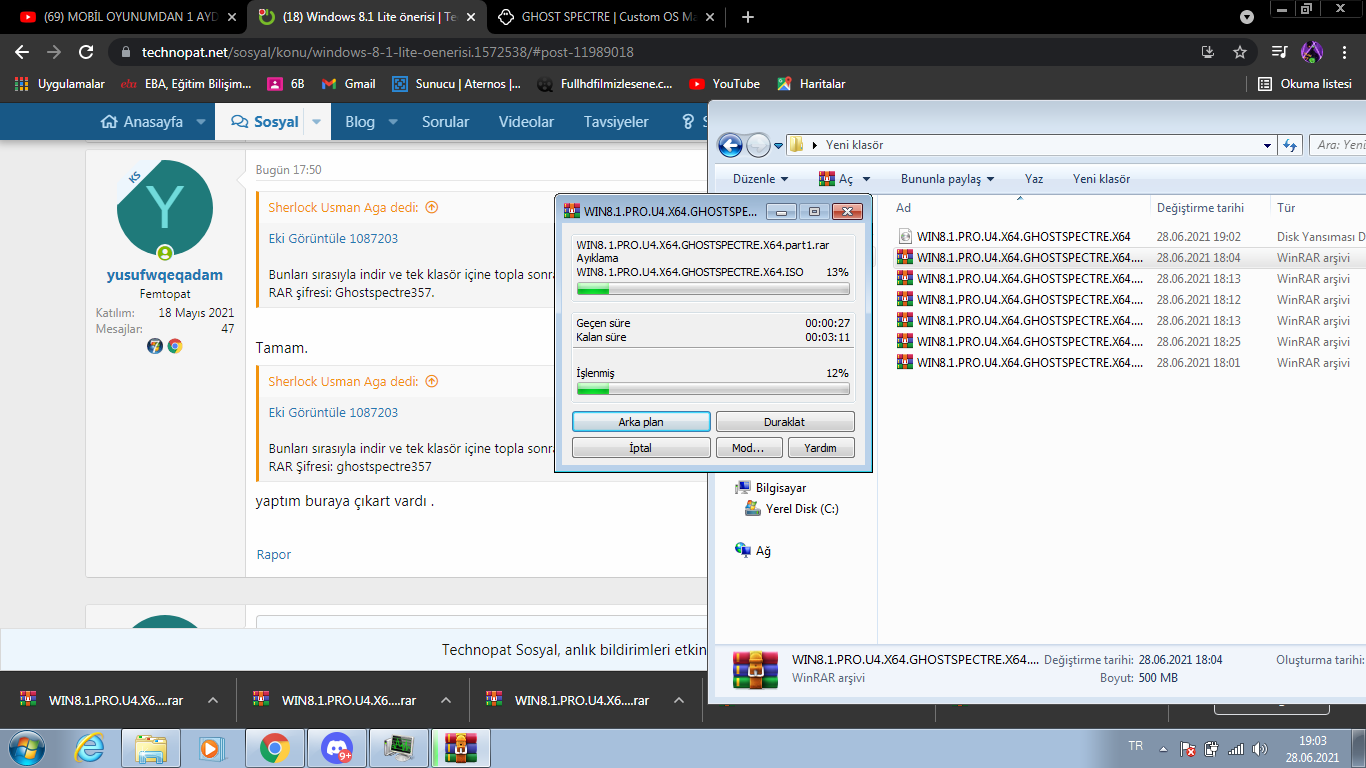Click the 'Bugün 17:50' post timestamp
The height and width of the screenshot is (768, 1366).
(x=289, y=170)
